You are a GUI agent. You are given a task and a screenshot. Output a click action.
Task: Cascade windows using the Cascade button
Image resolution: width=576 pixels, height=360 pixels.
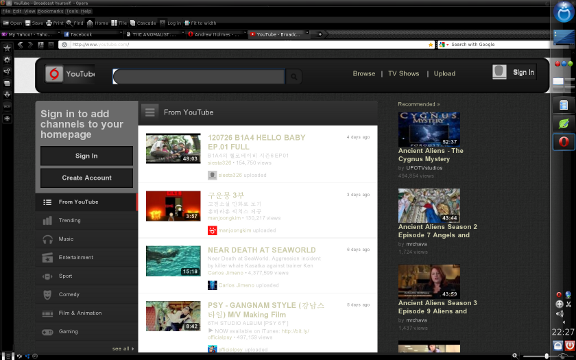click(143, 23)
